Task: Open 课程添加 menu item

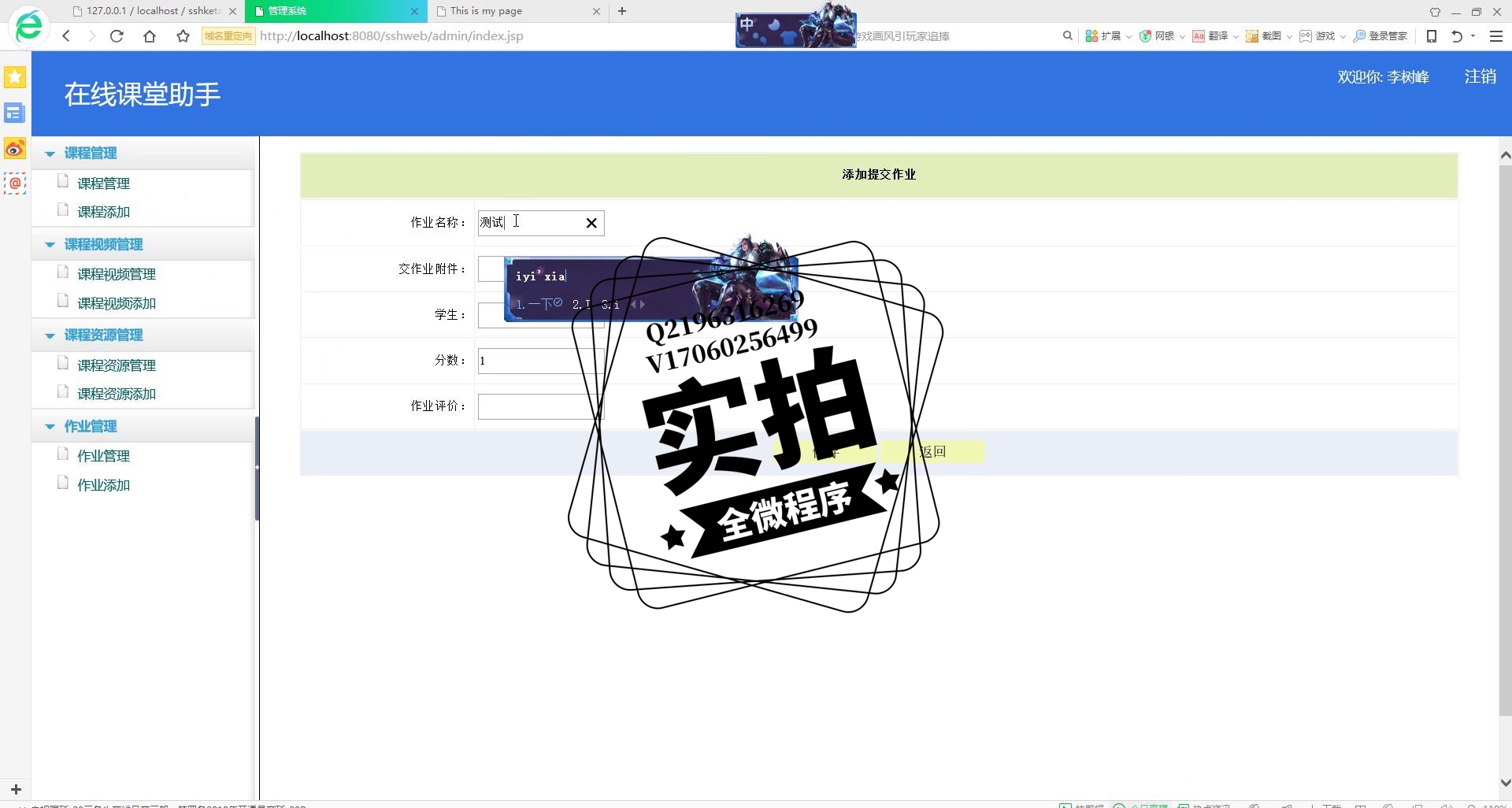Action: [103, 212]
